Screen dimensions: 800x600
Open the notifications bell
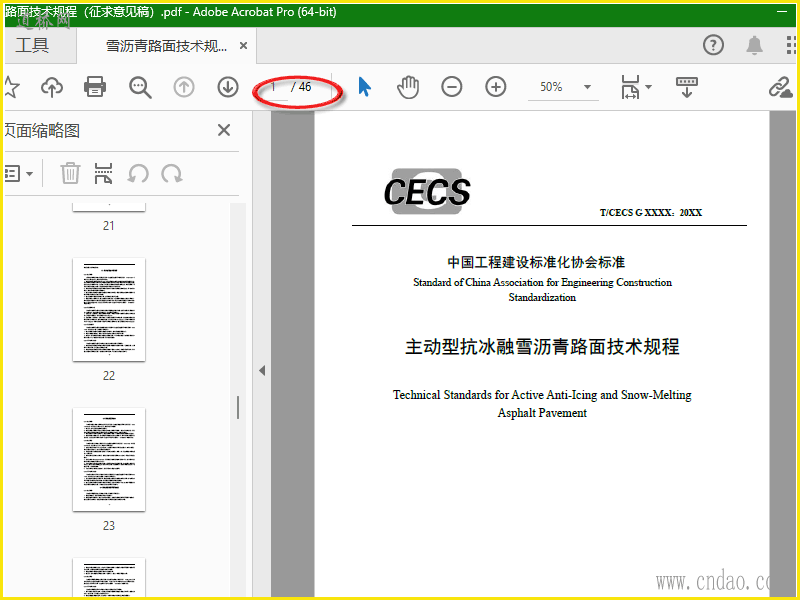754,45
